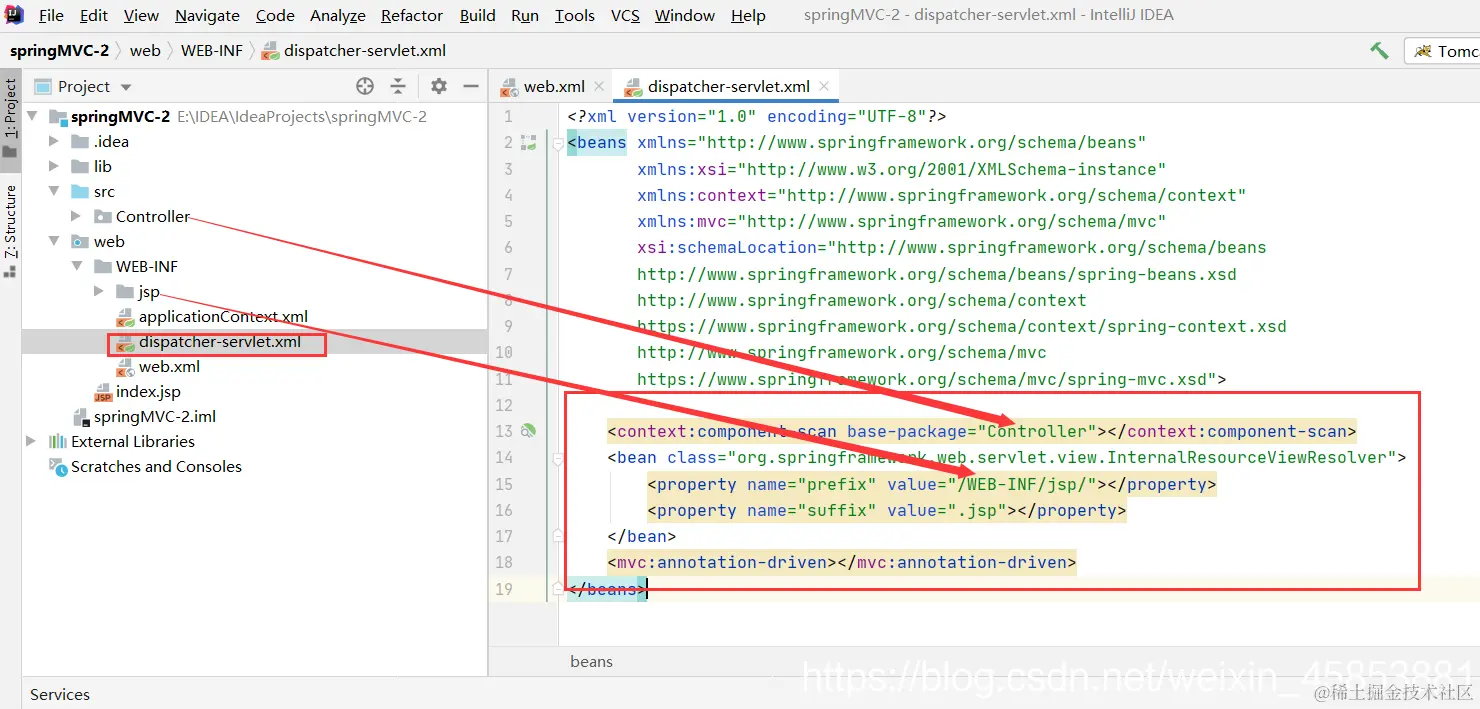Open the Tomcat run configuration dropdown
Image resolution: width=1480 pixels, height=709 pixels.
pos(1443,51)
